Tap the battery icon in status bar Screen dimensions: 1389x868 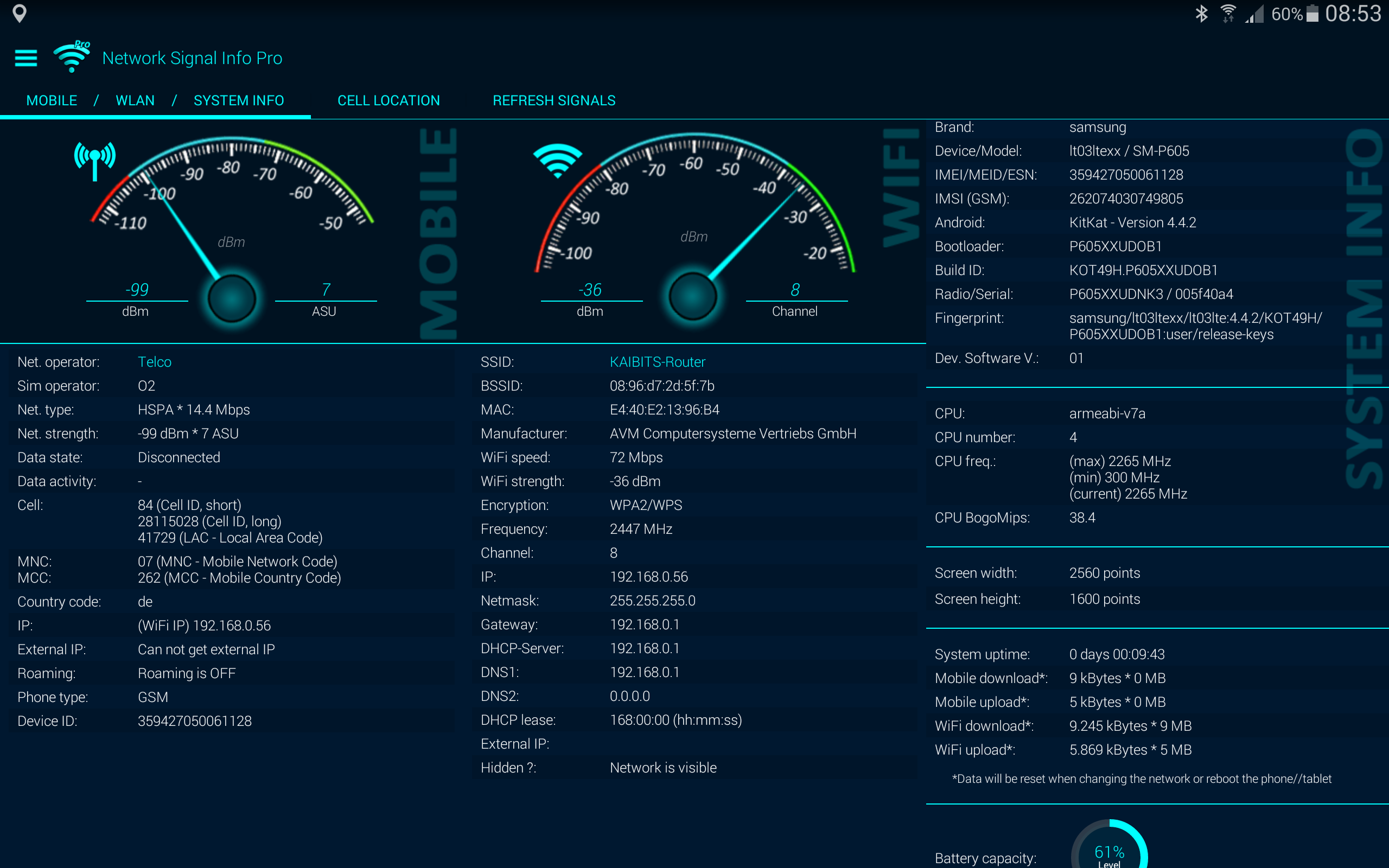click(x=1312, y=14)
